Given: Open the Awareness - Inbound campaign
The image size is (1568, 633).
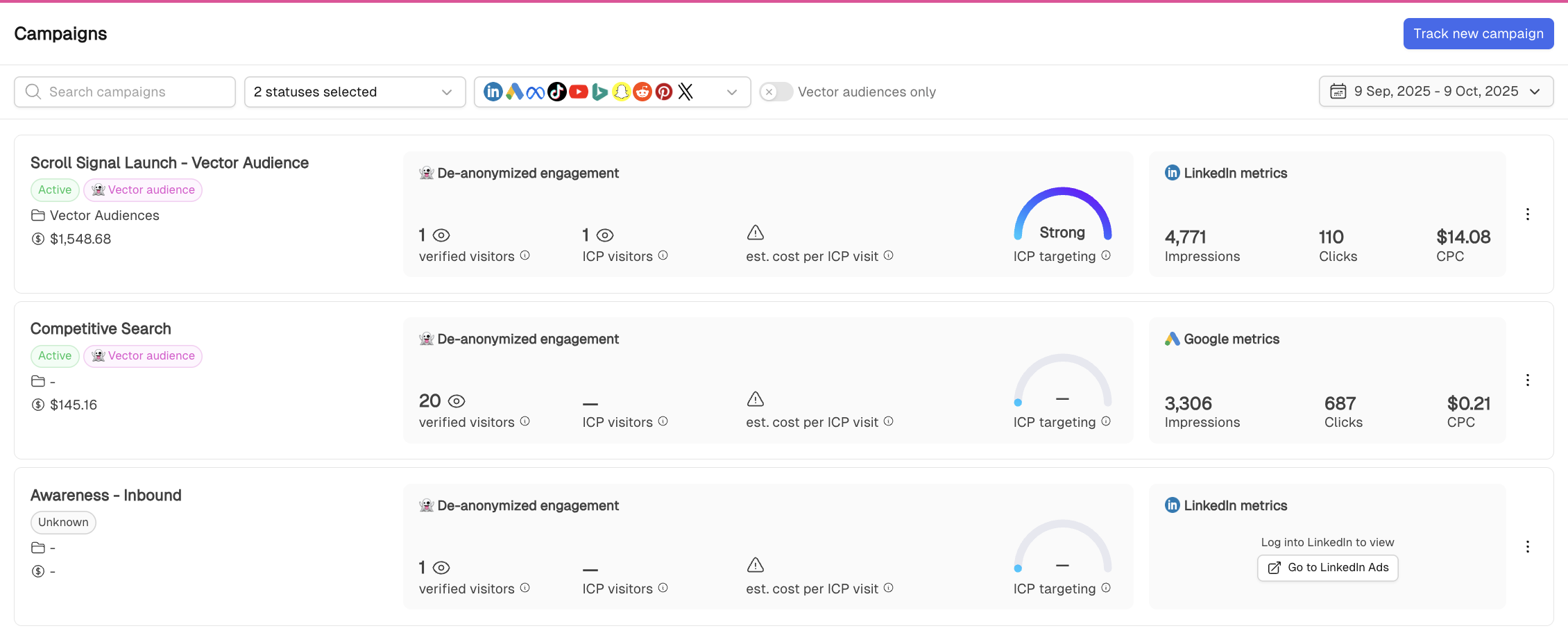Looking at the screenshot, I should tap(106, 495).
